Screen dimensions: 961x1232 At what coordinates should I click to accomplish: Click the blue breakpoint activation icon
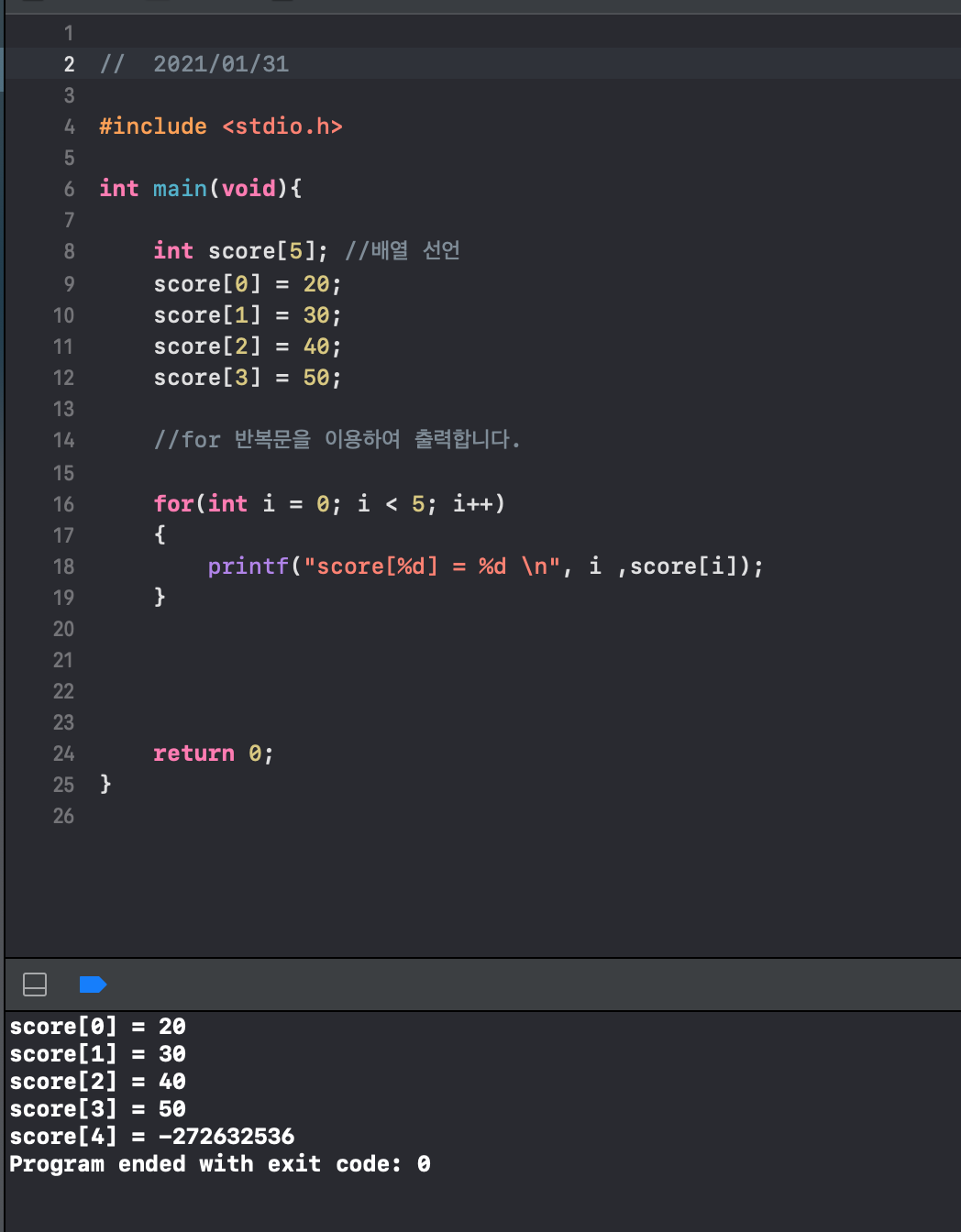click(x=93, y=984)
